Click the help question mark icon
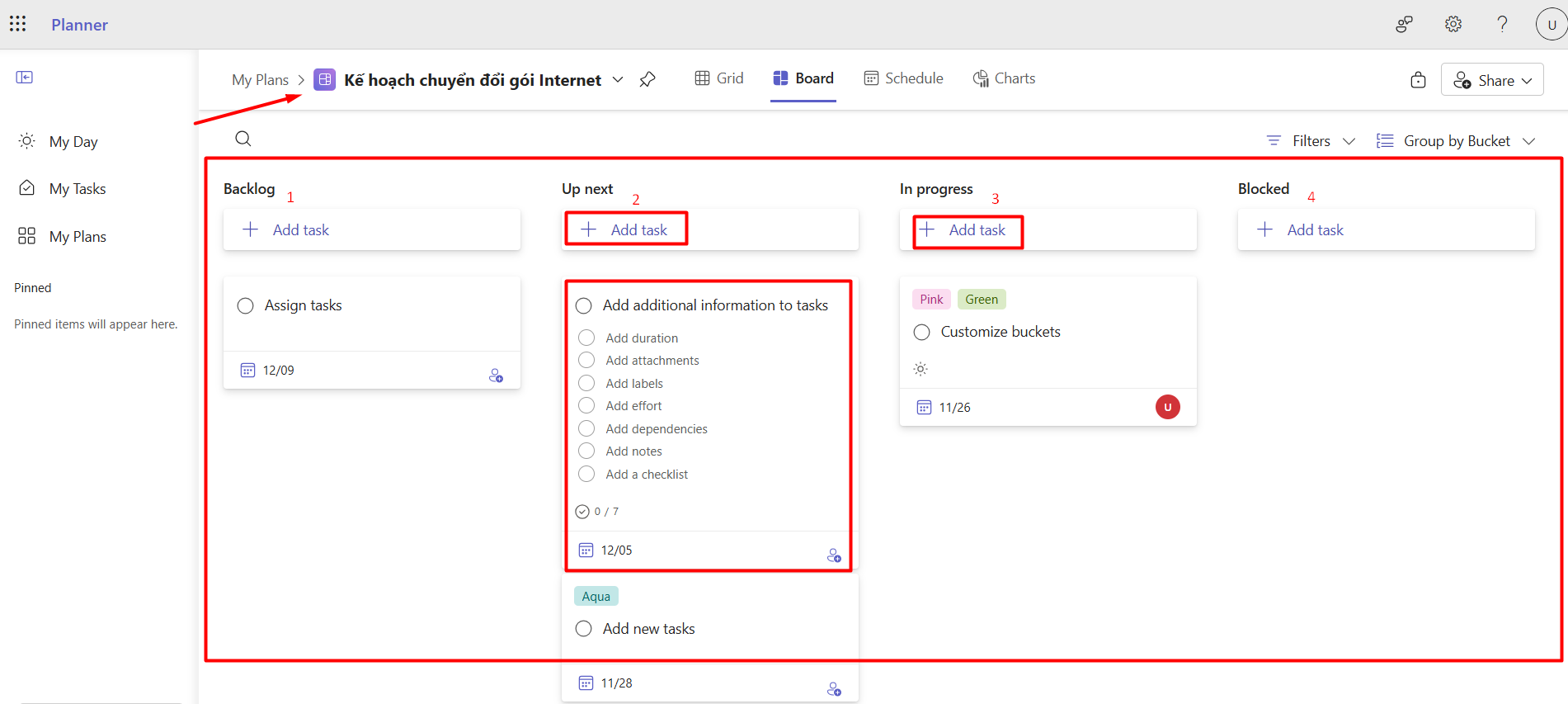 click(1502, 24)
